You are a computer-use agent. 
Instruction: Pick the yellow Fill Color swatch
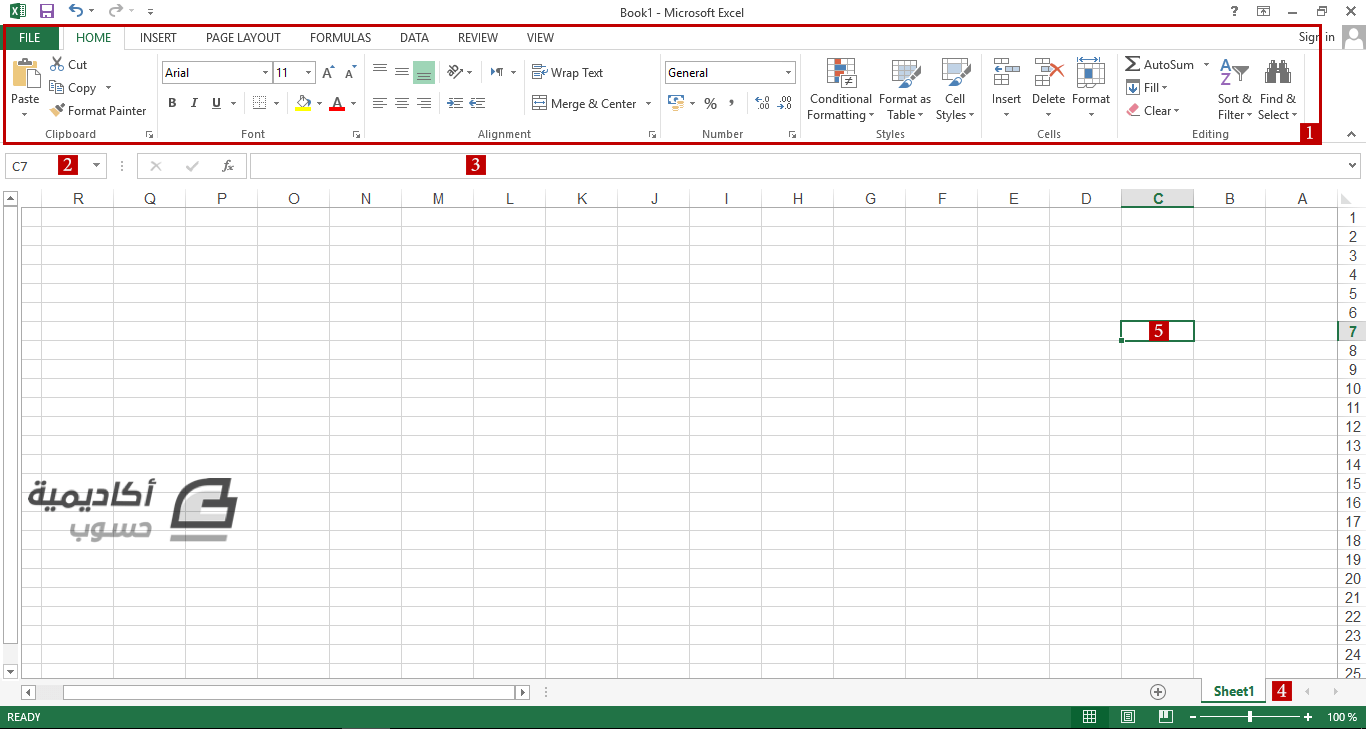[304, 103]
